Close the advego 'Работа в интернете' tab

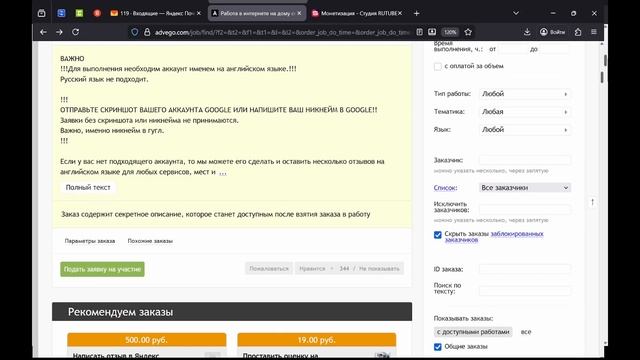point(299,13)
